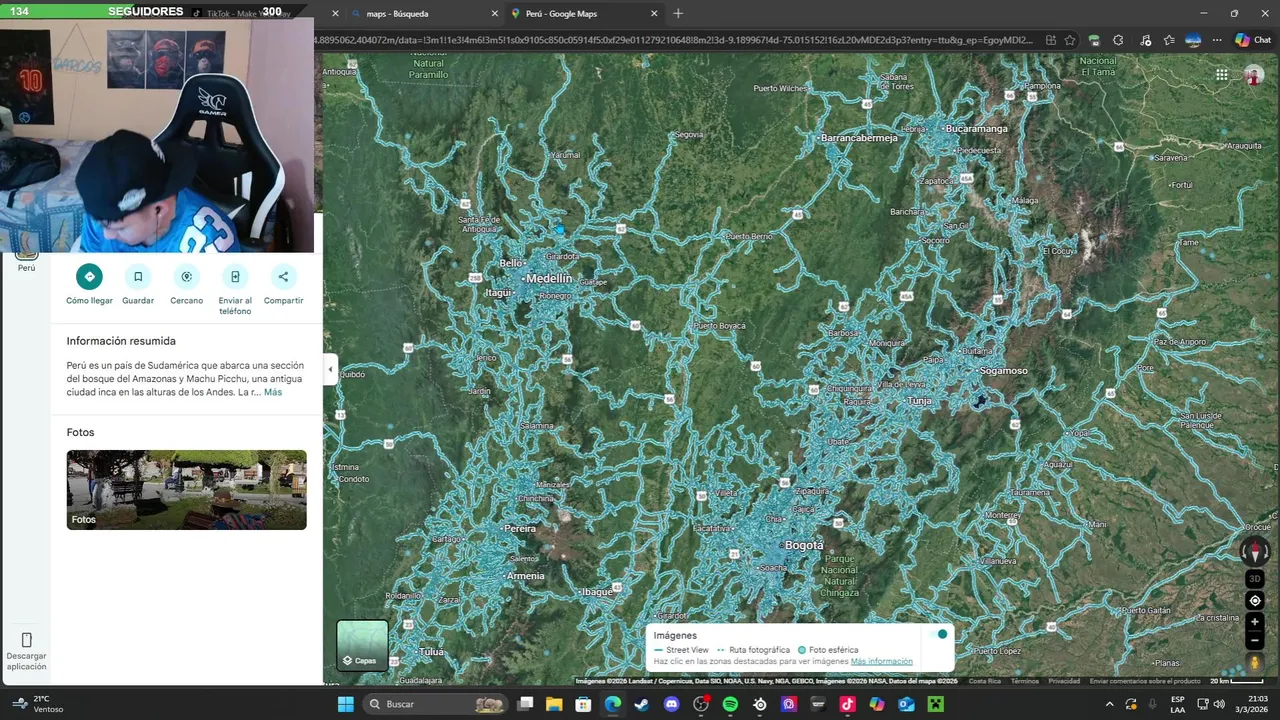Viewport: 1280px width, 720px height.
Task: Collapse the side panel with the arrow tab
Action: click(x=330, y=369)
